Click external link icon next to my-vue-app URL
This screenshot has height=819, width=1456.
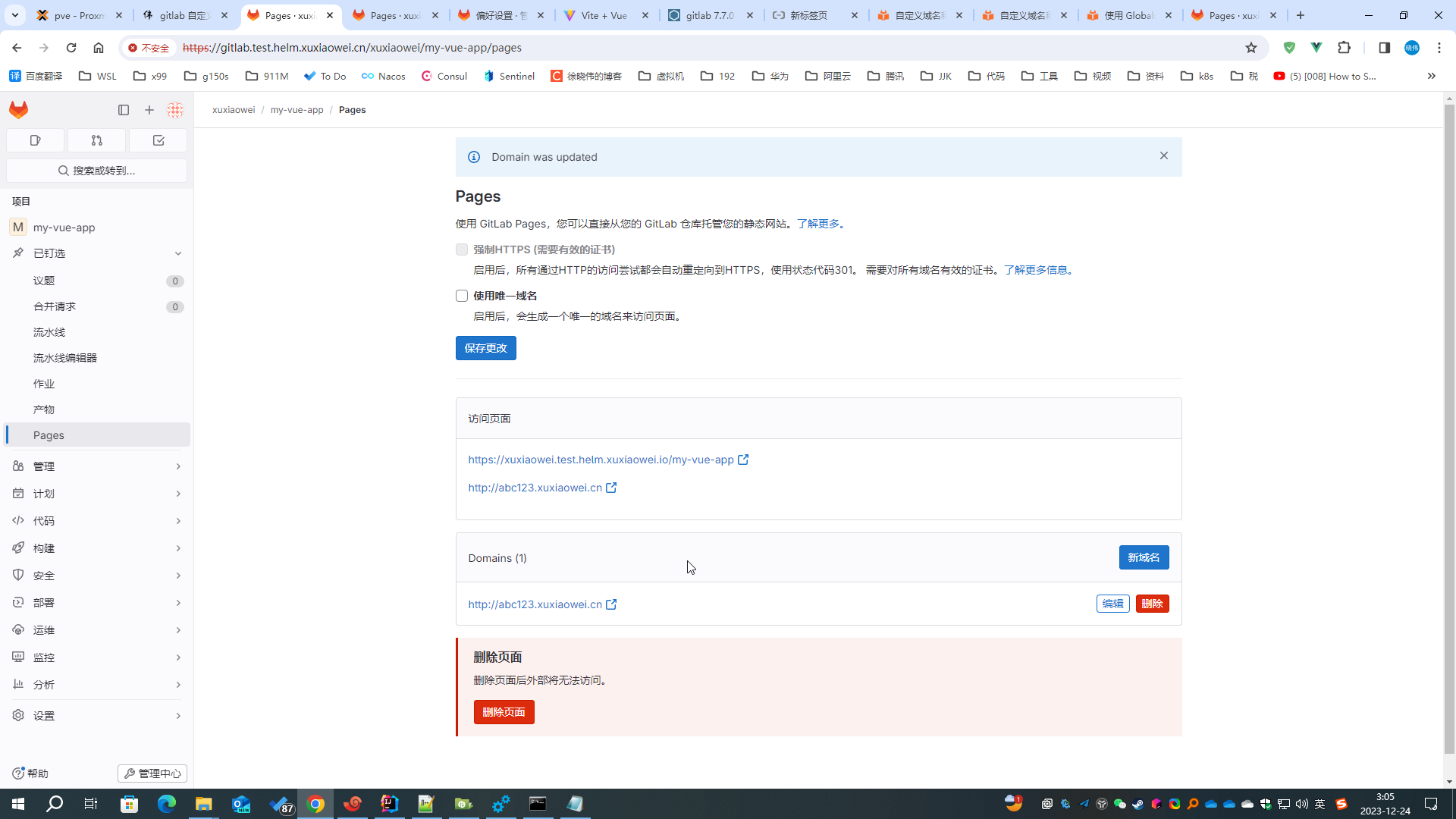743,460
